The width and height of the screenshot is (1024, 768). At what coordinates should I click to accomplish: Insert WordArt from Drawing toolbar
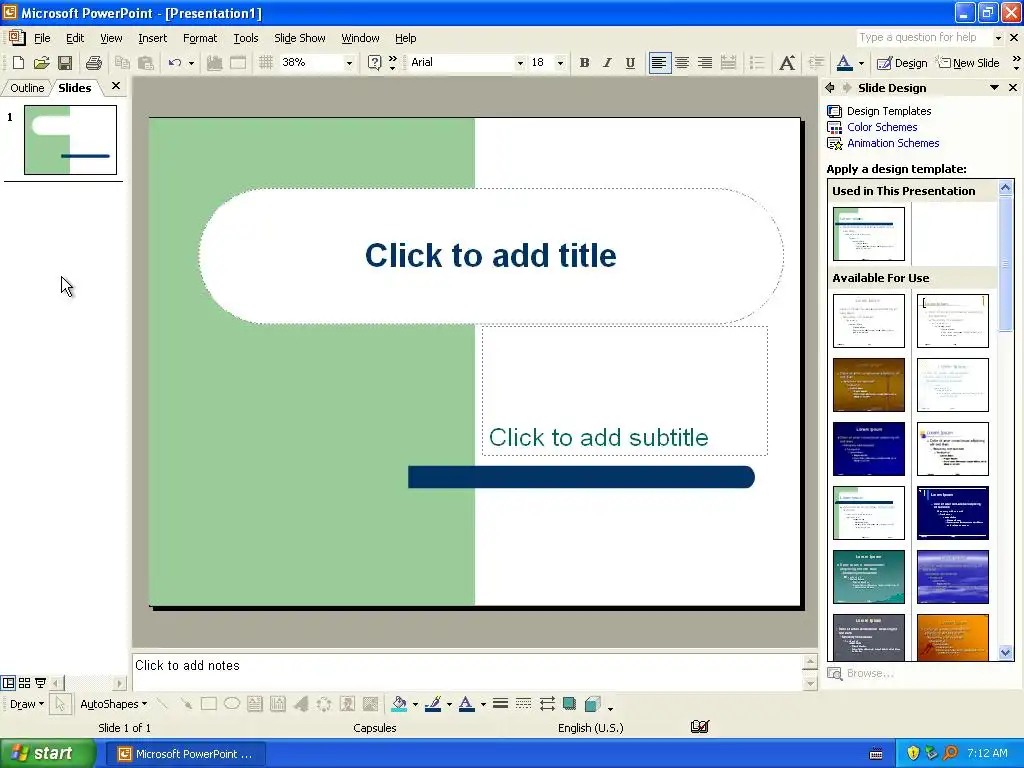301,704
